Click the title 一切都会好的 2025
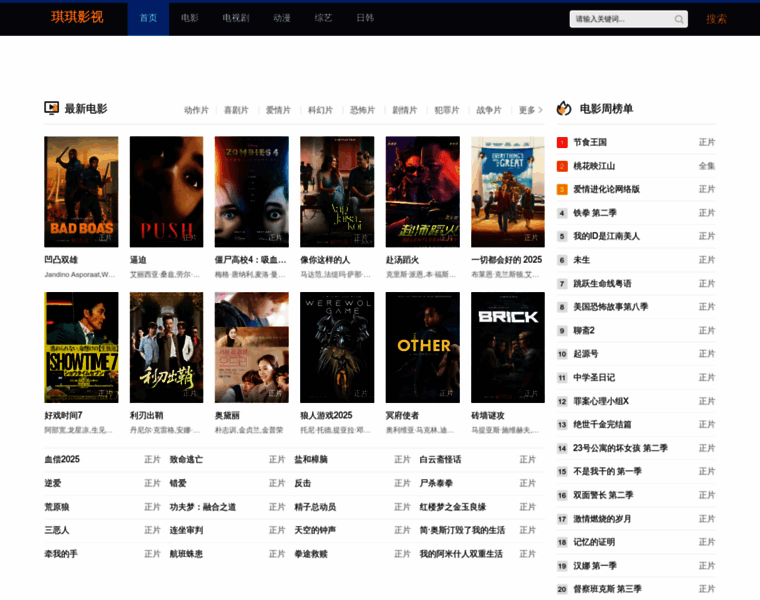 (507, 260)
